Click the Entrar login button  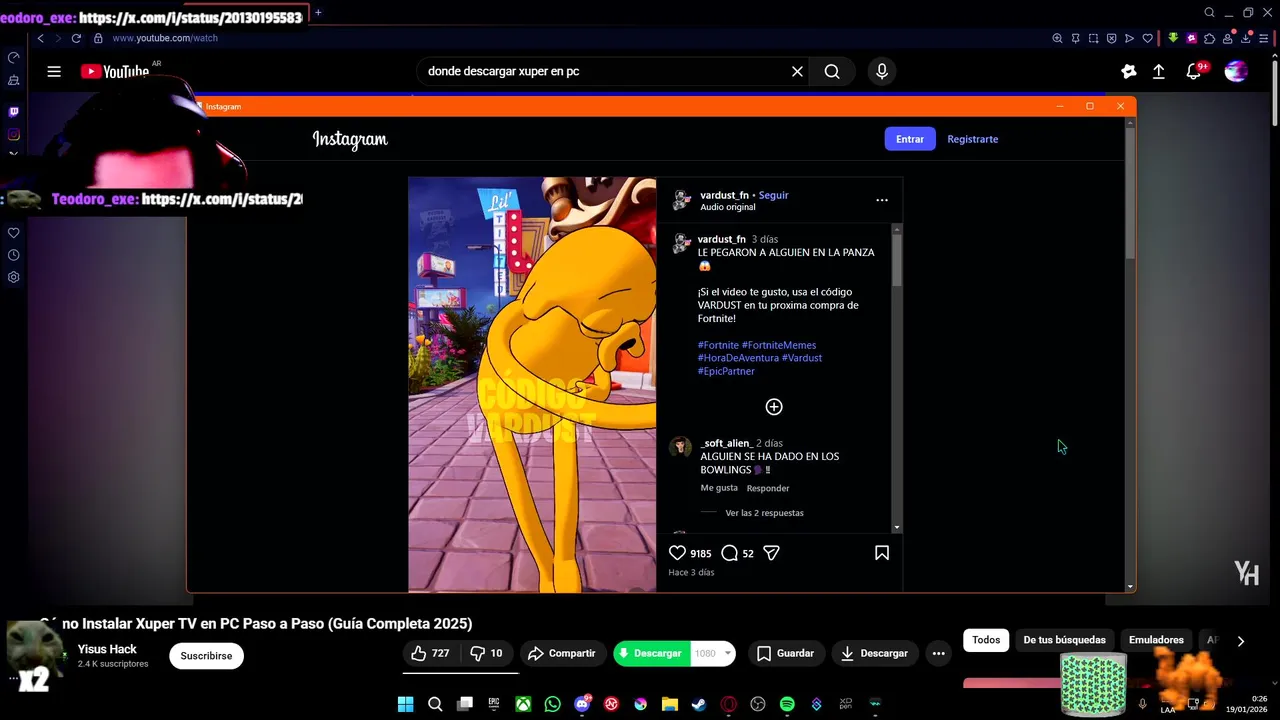pos(910,139)
